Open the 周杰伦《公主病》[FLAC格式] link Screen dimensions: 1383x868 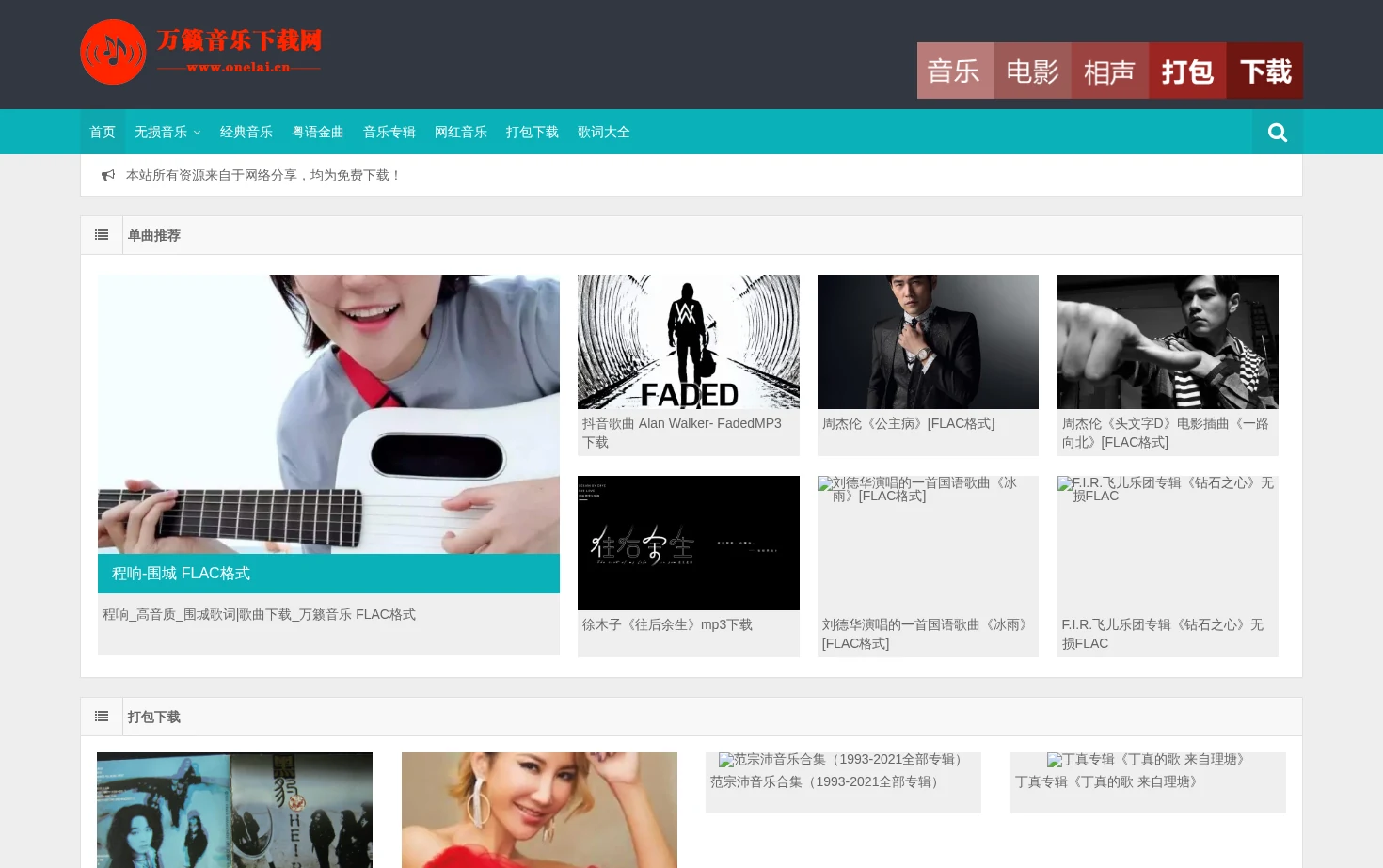908,423
